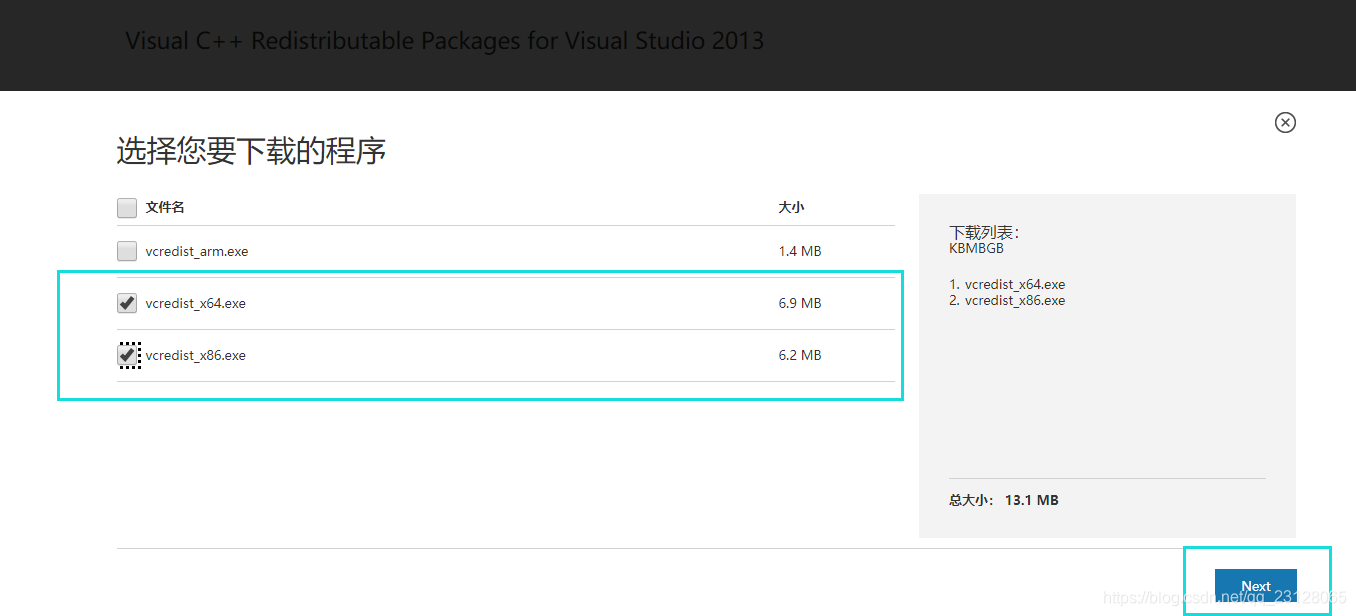This screenshot has width=1356, height=616.
Task: Toggle the select-all checkbox beside 文件名
Action: [x=127, y=208]
